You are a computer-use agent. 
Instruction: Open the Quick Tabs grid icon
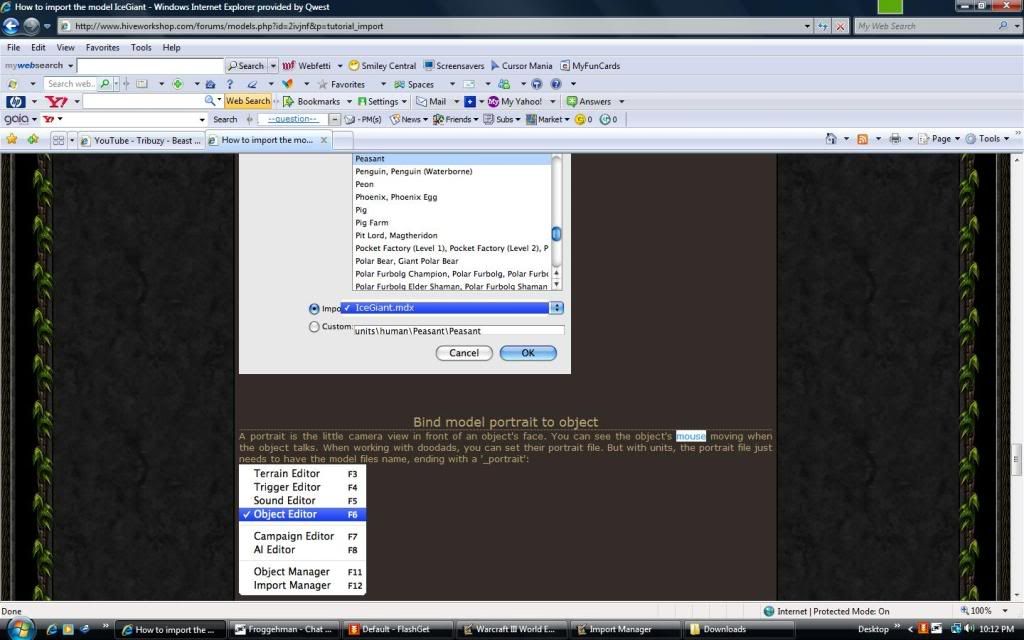coord(58,140)
